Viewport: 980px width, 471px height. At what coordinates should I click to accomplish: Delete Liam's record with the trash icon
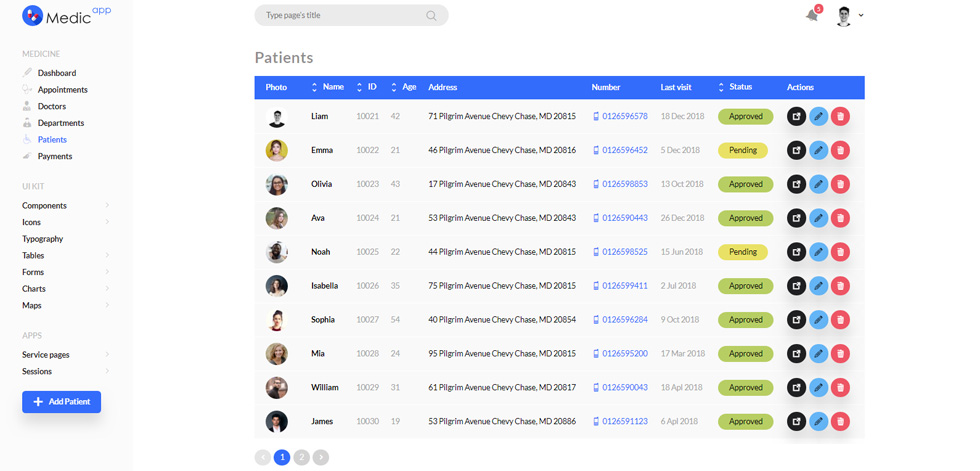[841, 116]
